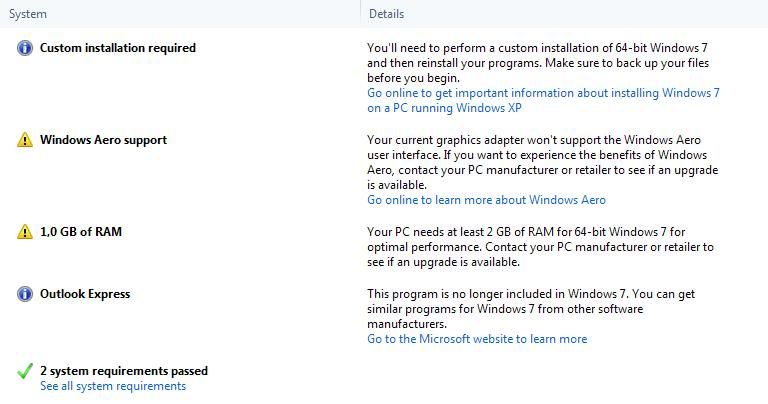Select the Custom installation required heading

click(x=118, y=48)
